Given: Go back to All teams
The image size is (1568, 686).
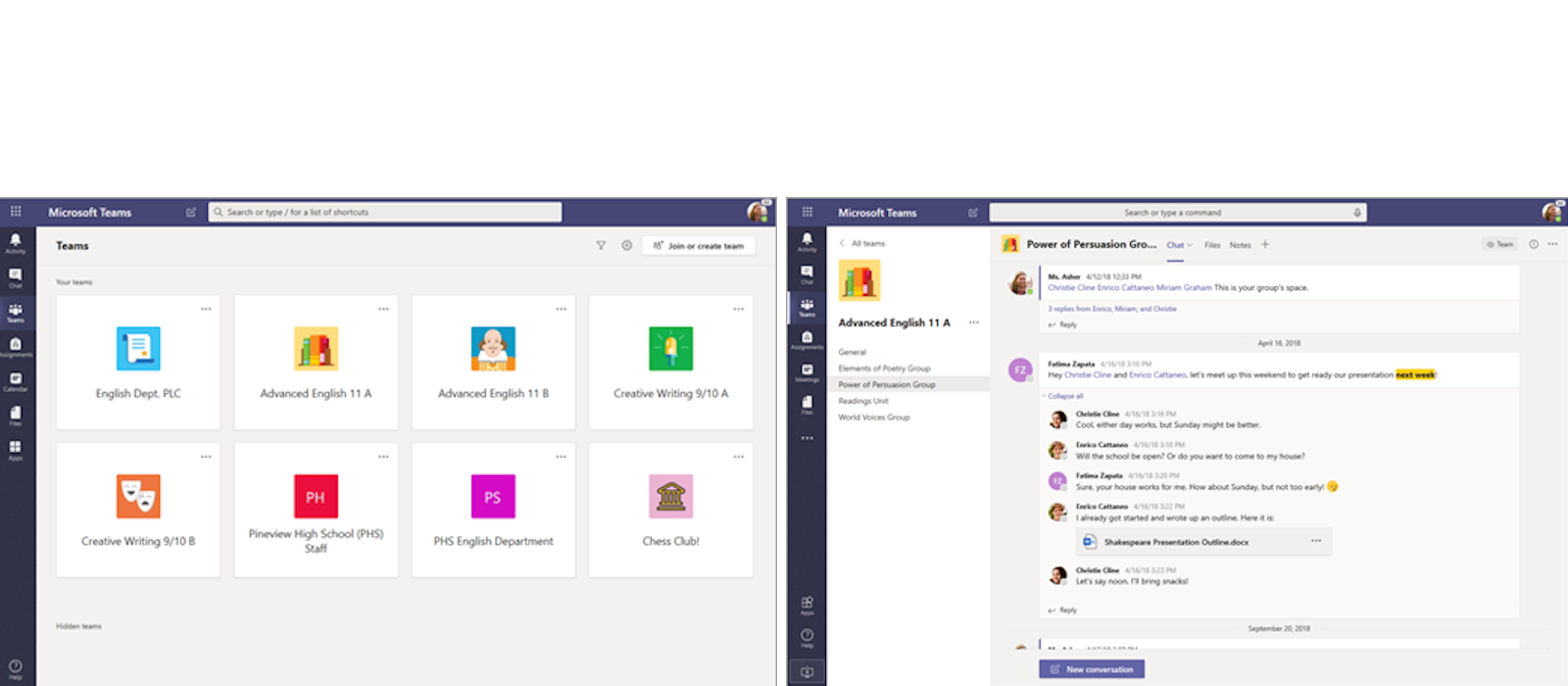Looking at the screenshot, I should click(862, 243).
